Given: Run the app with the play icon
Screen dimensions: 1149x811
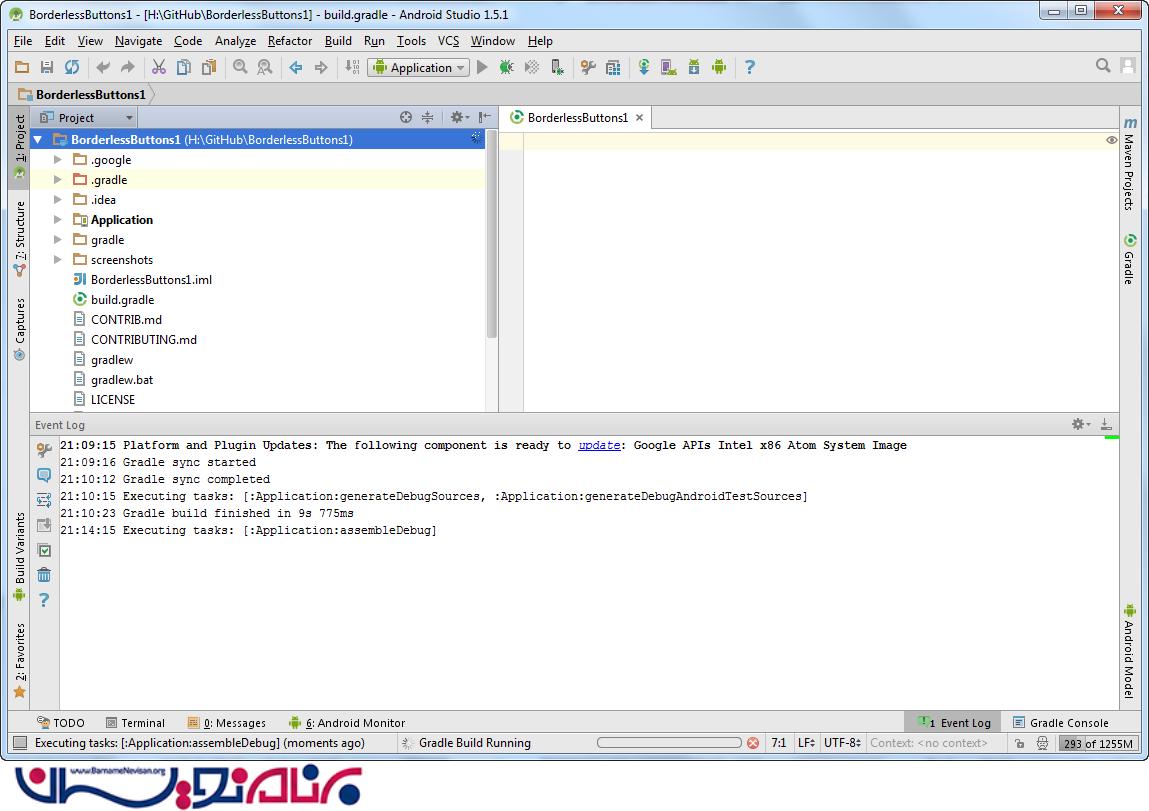Looking at the screenshot, I should pyautogui.click(x=481, y=67).
